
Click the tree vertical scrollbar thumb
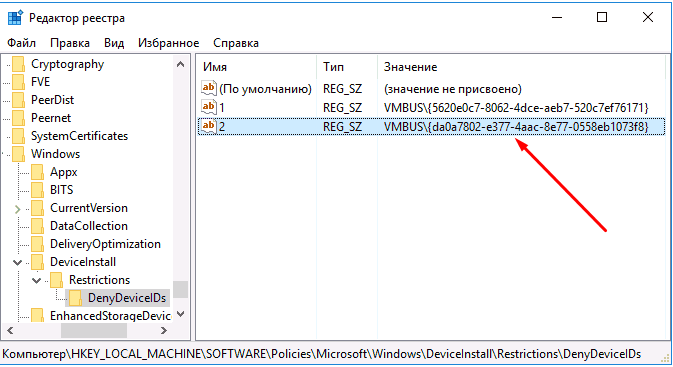coord(181,289)
